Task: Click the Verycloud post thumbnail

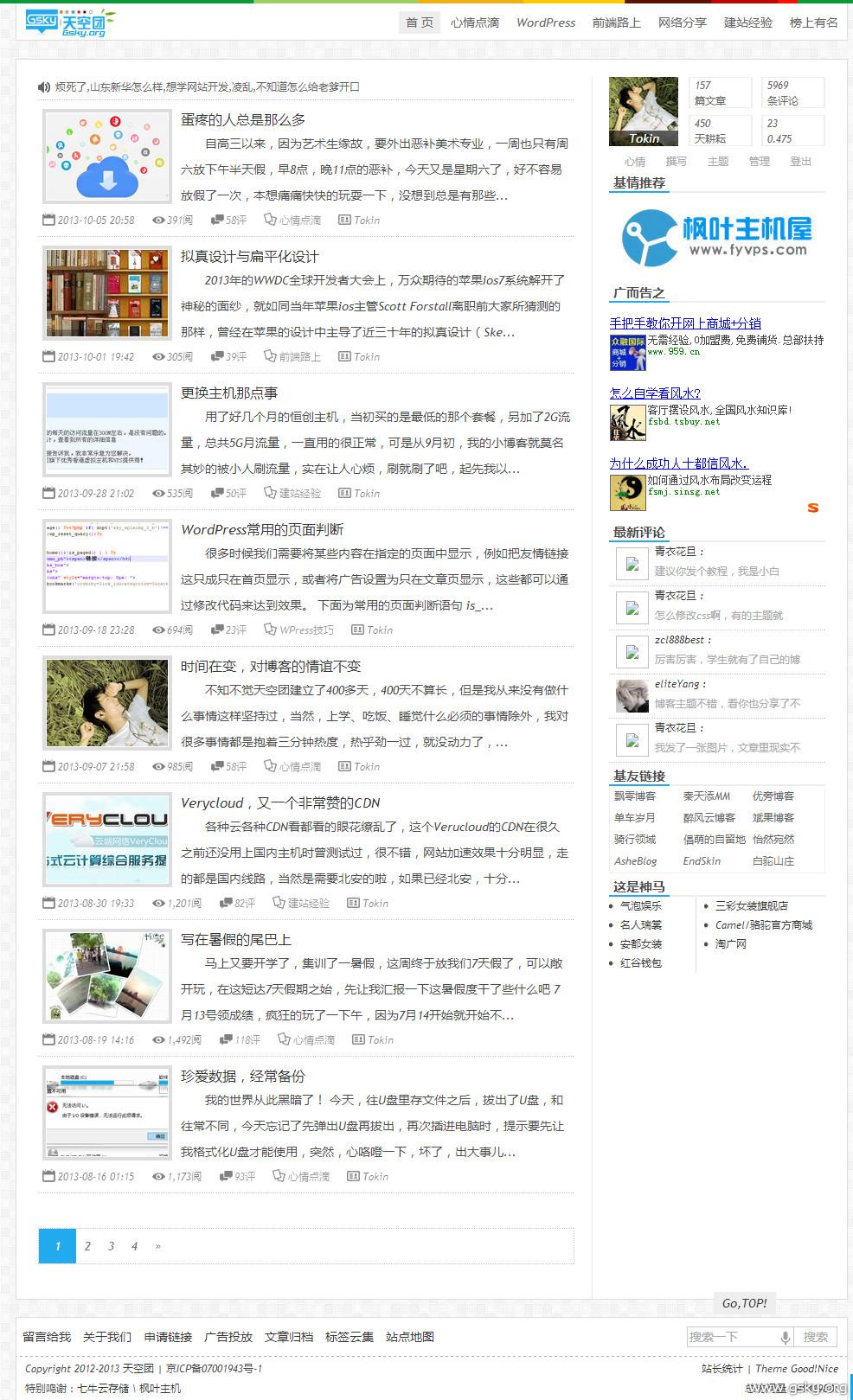Action: (x=107, y=840)
